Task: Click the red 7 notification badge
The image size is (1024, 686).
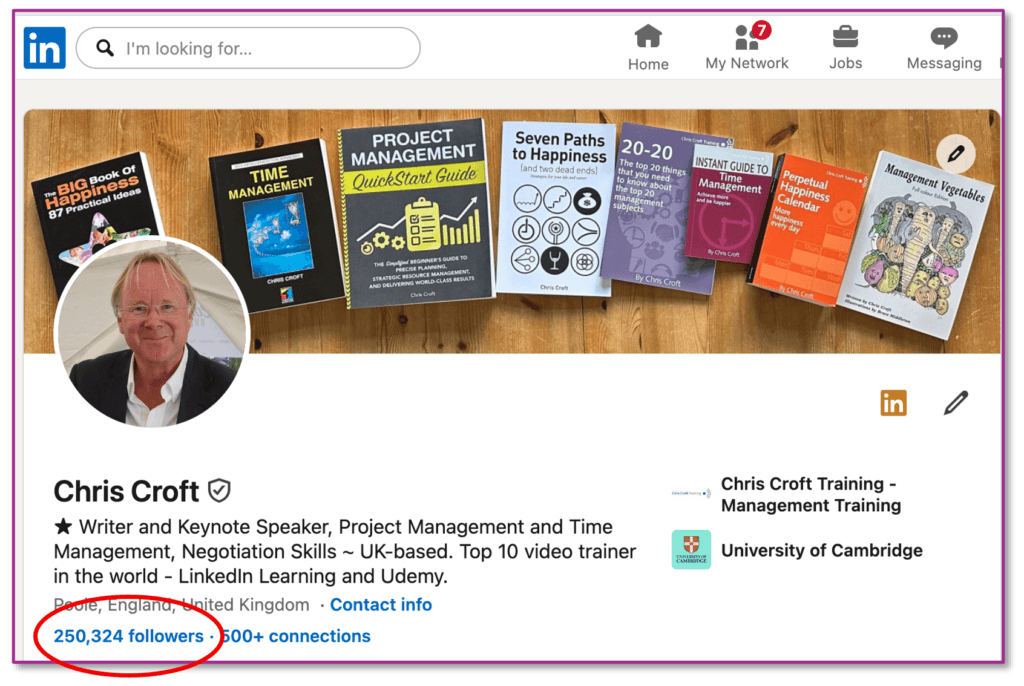Action: pyautogui.click(x=761, y=30)
